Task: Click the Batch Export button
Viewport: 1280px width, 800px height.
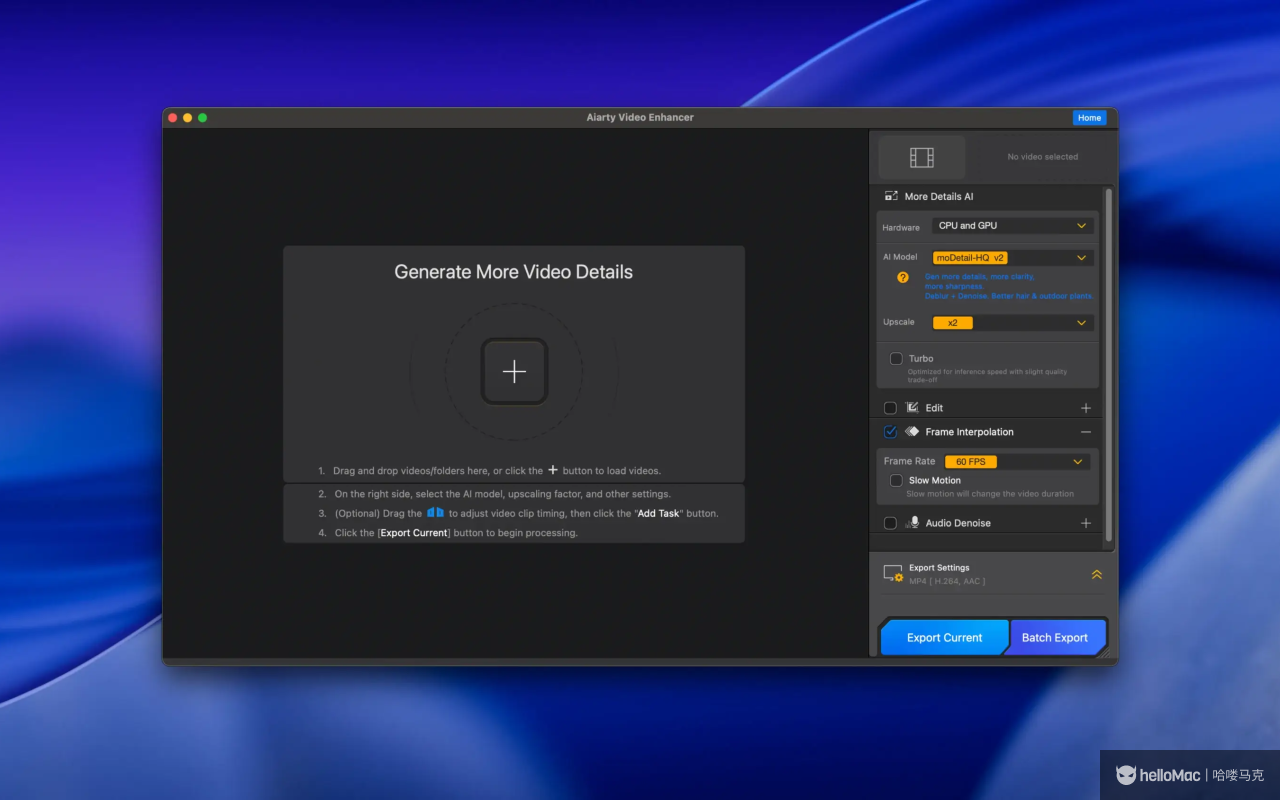Action: click(x=1055, y=637)
